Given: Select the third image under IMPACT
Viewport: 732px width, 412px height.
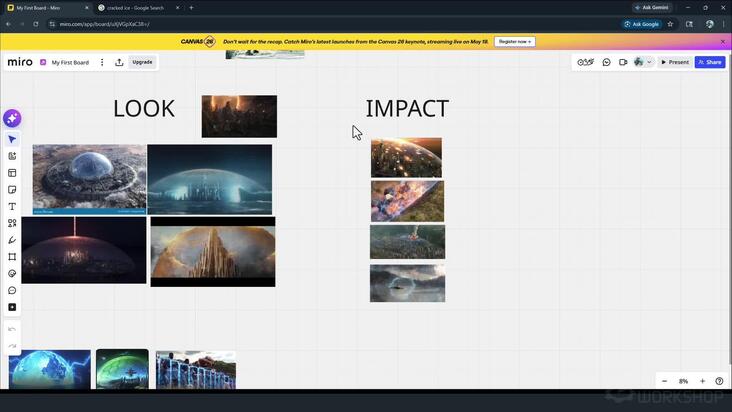Looking at the screenshot, I should click(x=408, y=242).
